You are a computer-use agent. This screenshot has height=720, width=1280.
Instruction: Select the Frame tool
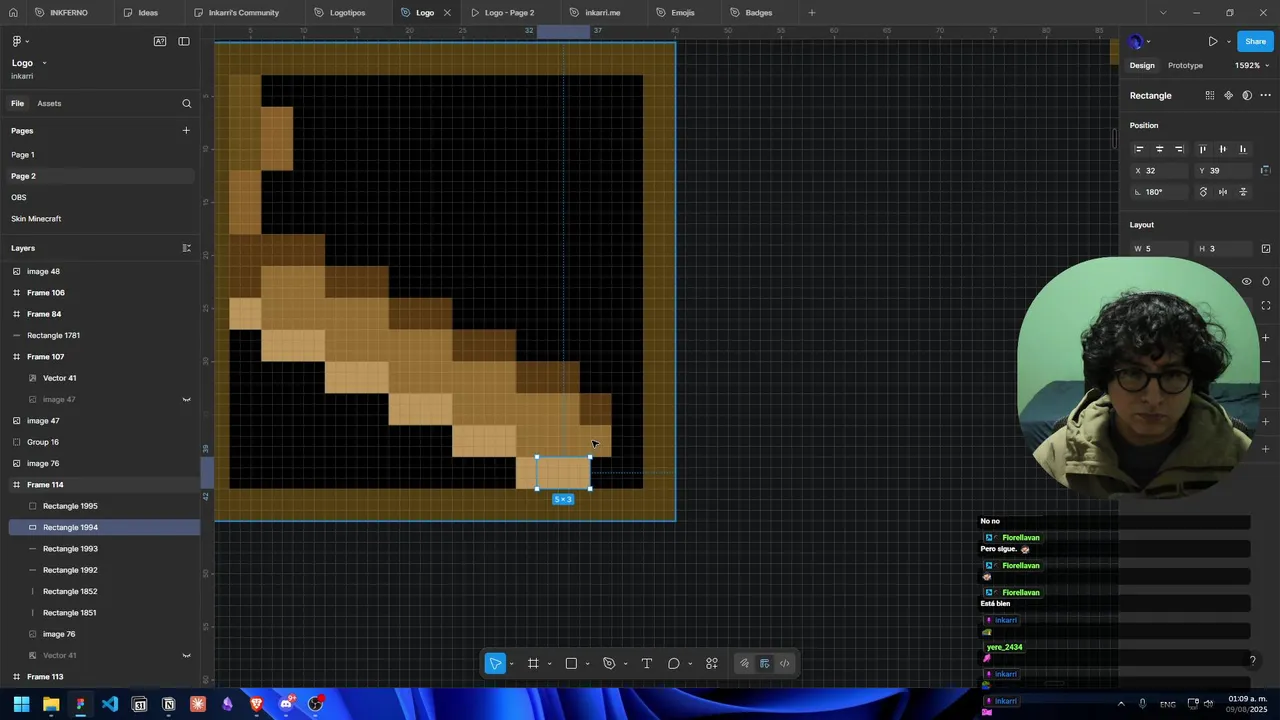533,663
